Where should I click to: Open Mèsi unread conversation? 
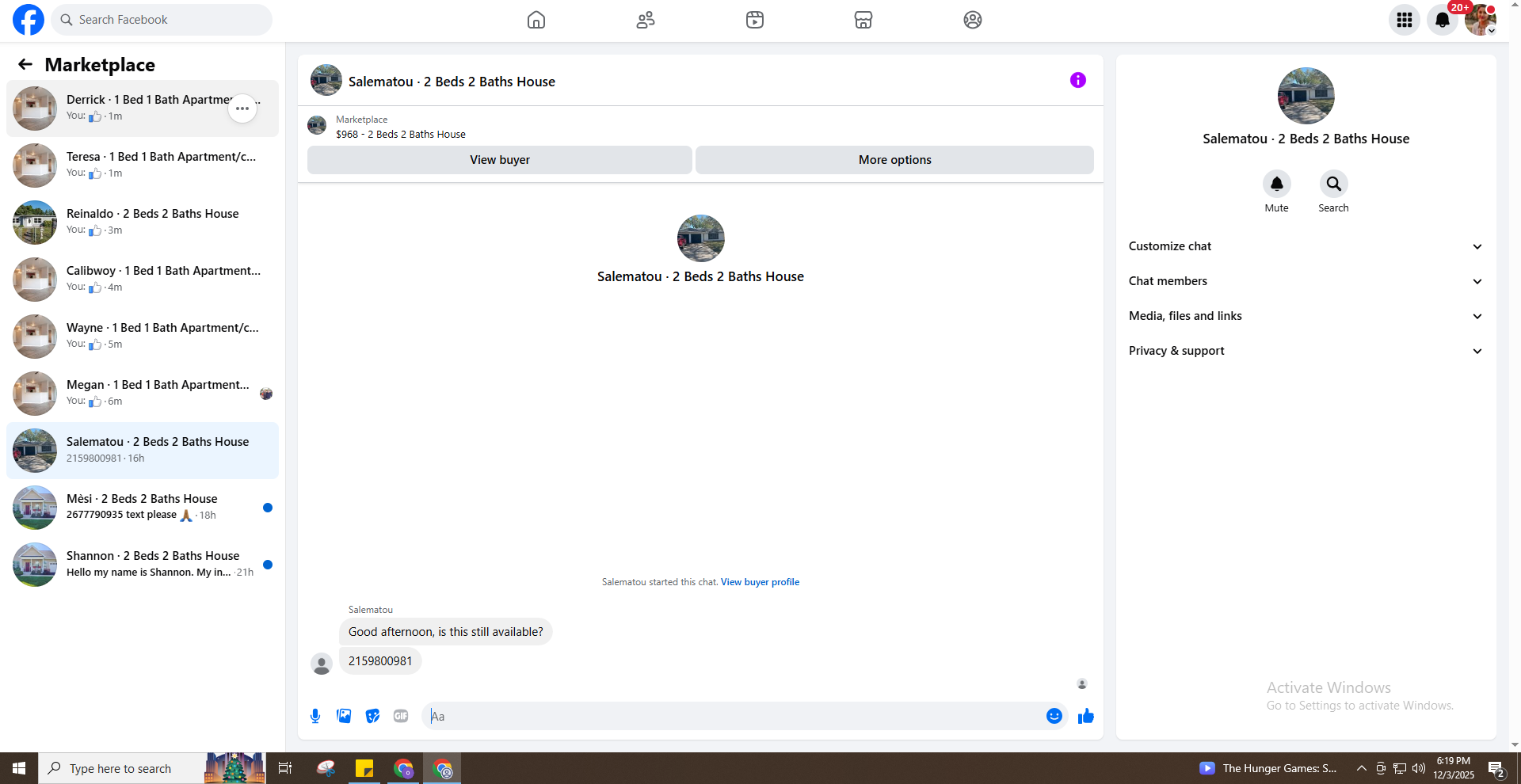[143, 508]
